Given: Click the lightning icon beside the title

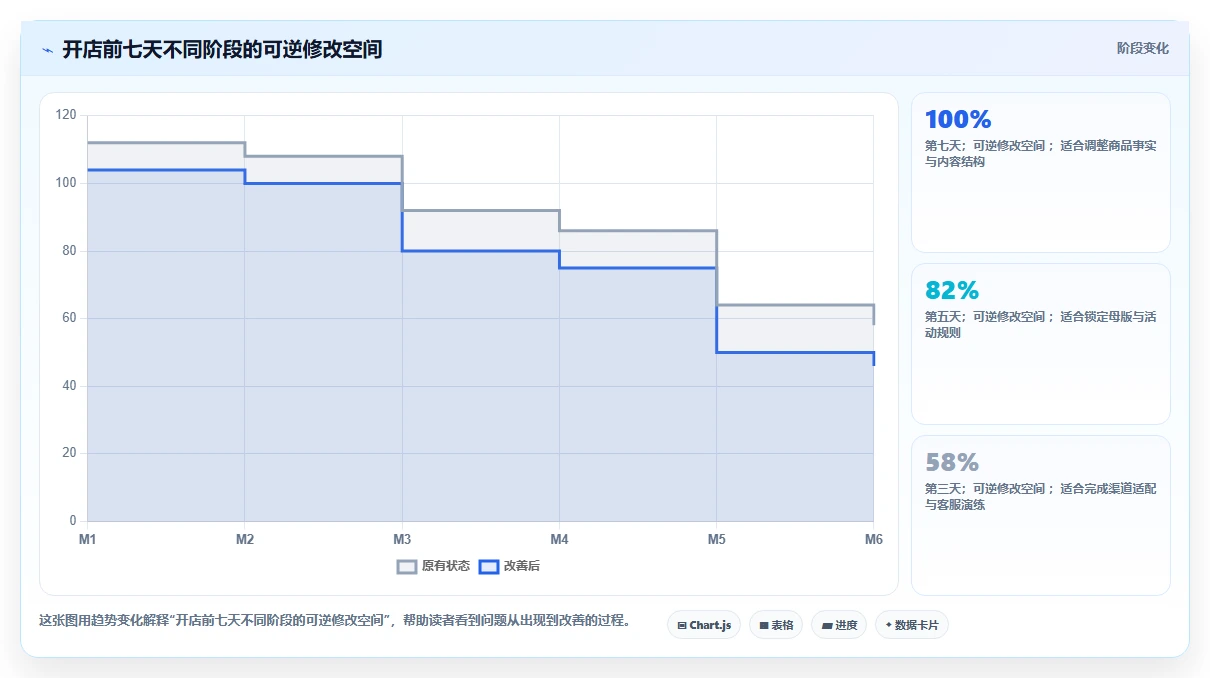Looking at the screenshot, I should coord(47,50).
